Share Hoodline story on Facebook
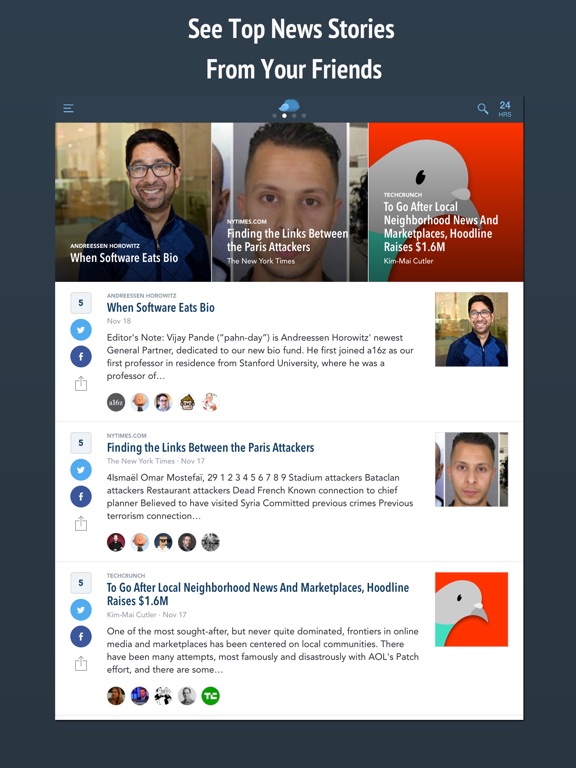 point(81,636)
